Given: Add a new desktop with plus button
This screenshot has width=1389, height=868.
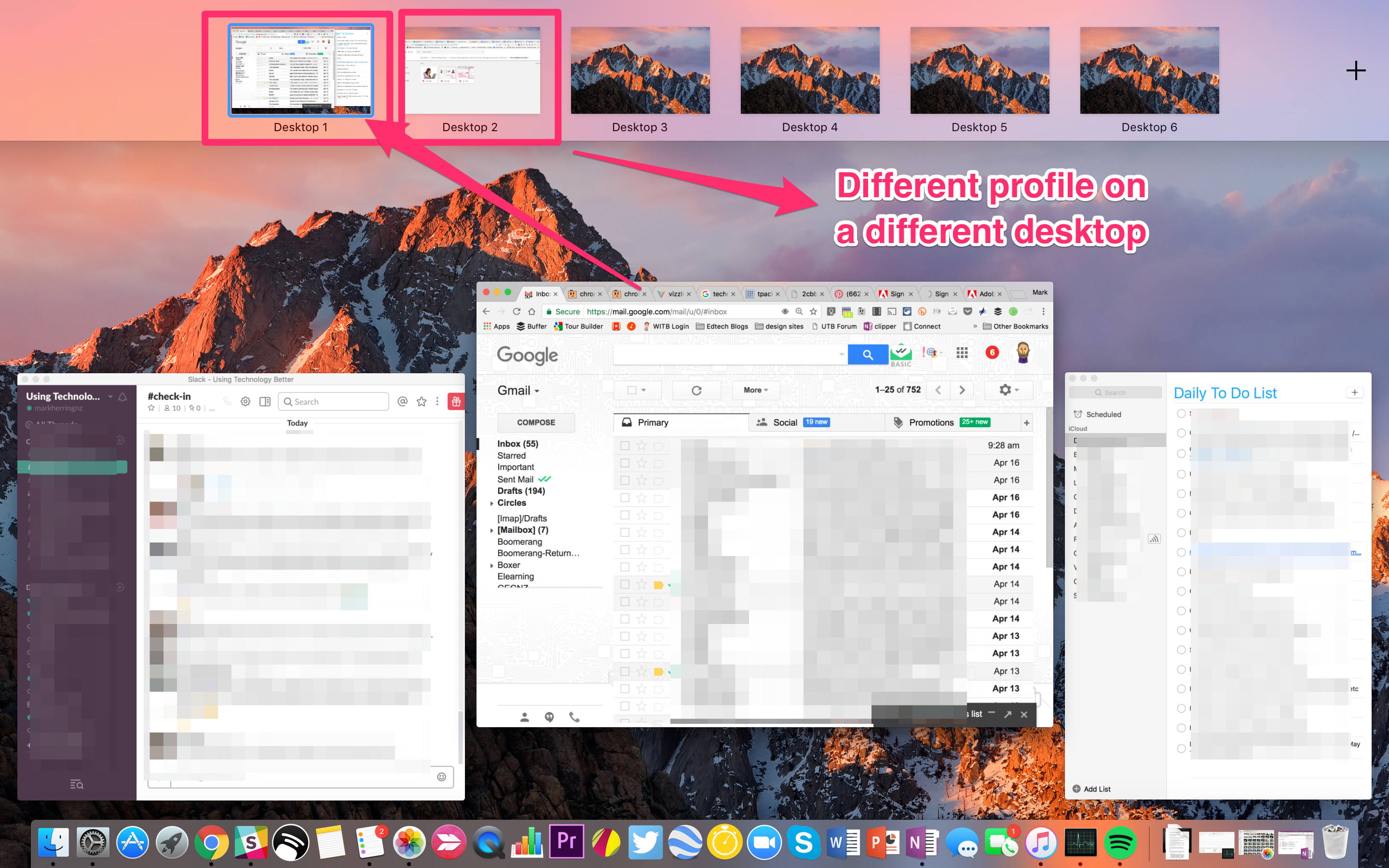Looking at the screenshot, I should 1355,70.
